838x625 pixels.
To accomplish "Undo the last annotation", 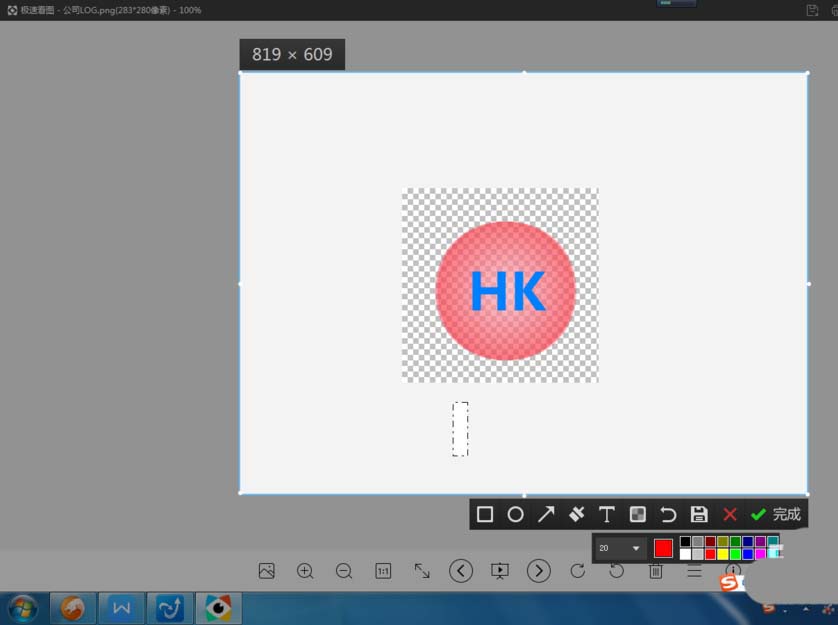I will pos(668,514).
